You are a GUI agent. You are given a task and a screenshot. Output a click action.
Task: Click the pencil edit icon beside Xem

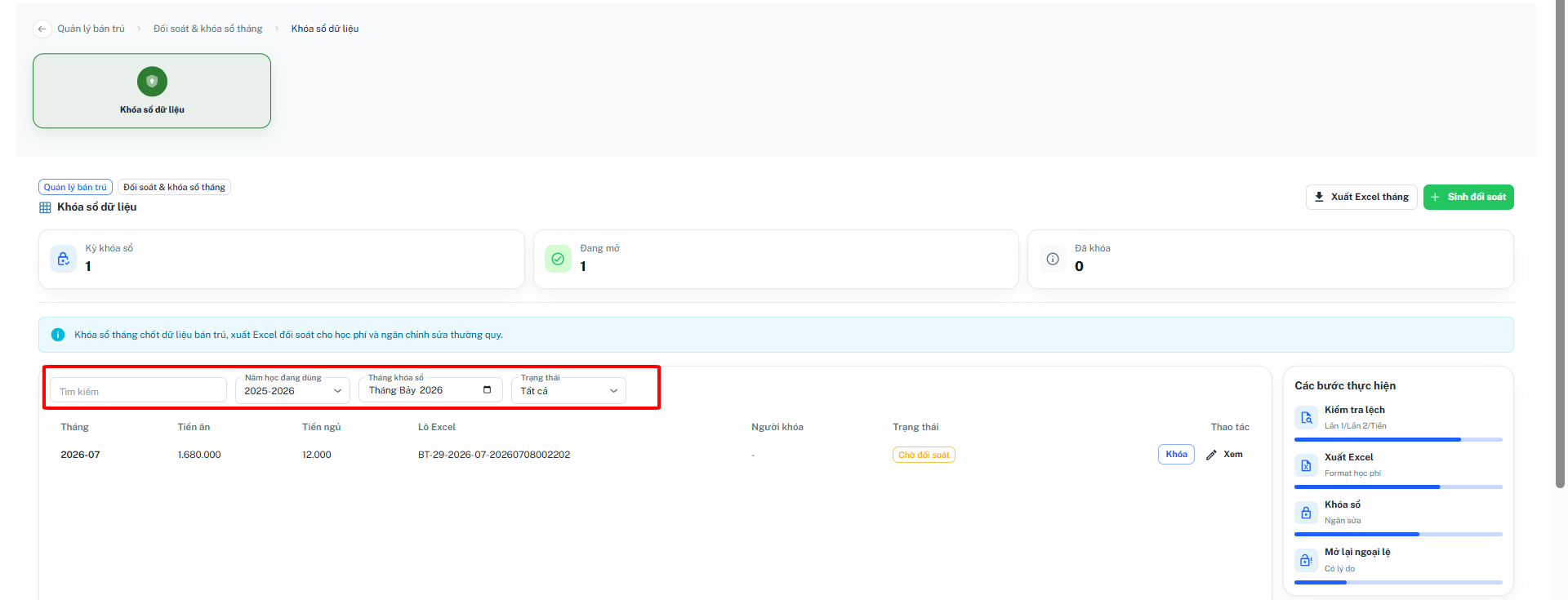click(x=1211, y=455)
